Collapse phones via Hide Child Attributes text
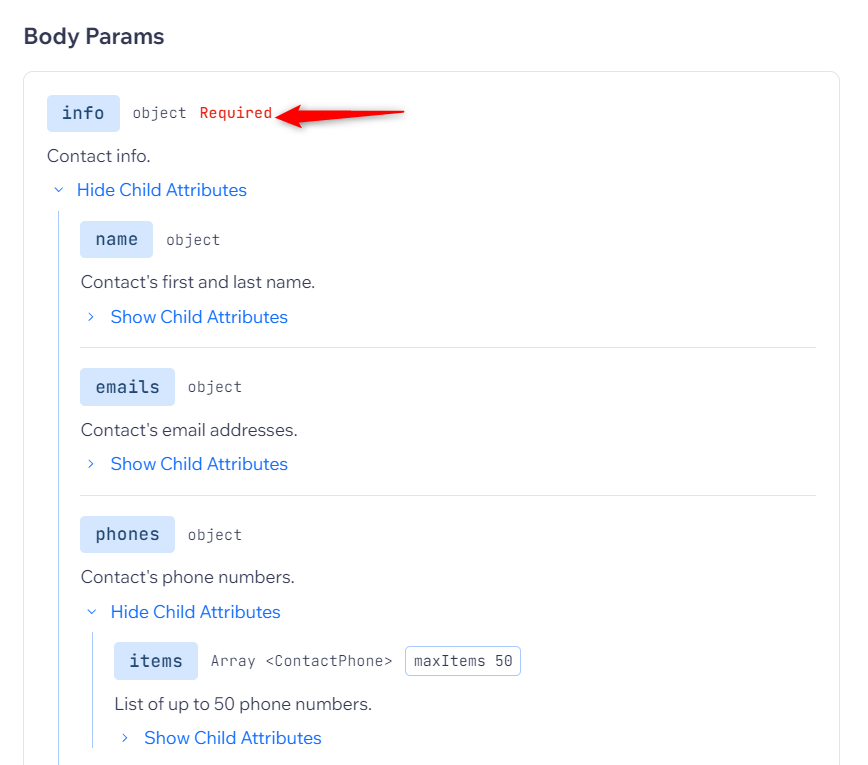868x765 pixels. click(x=195, y=612)
